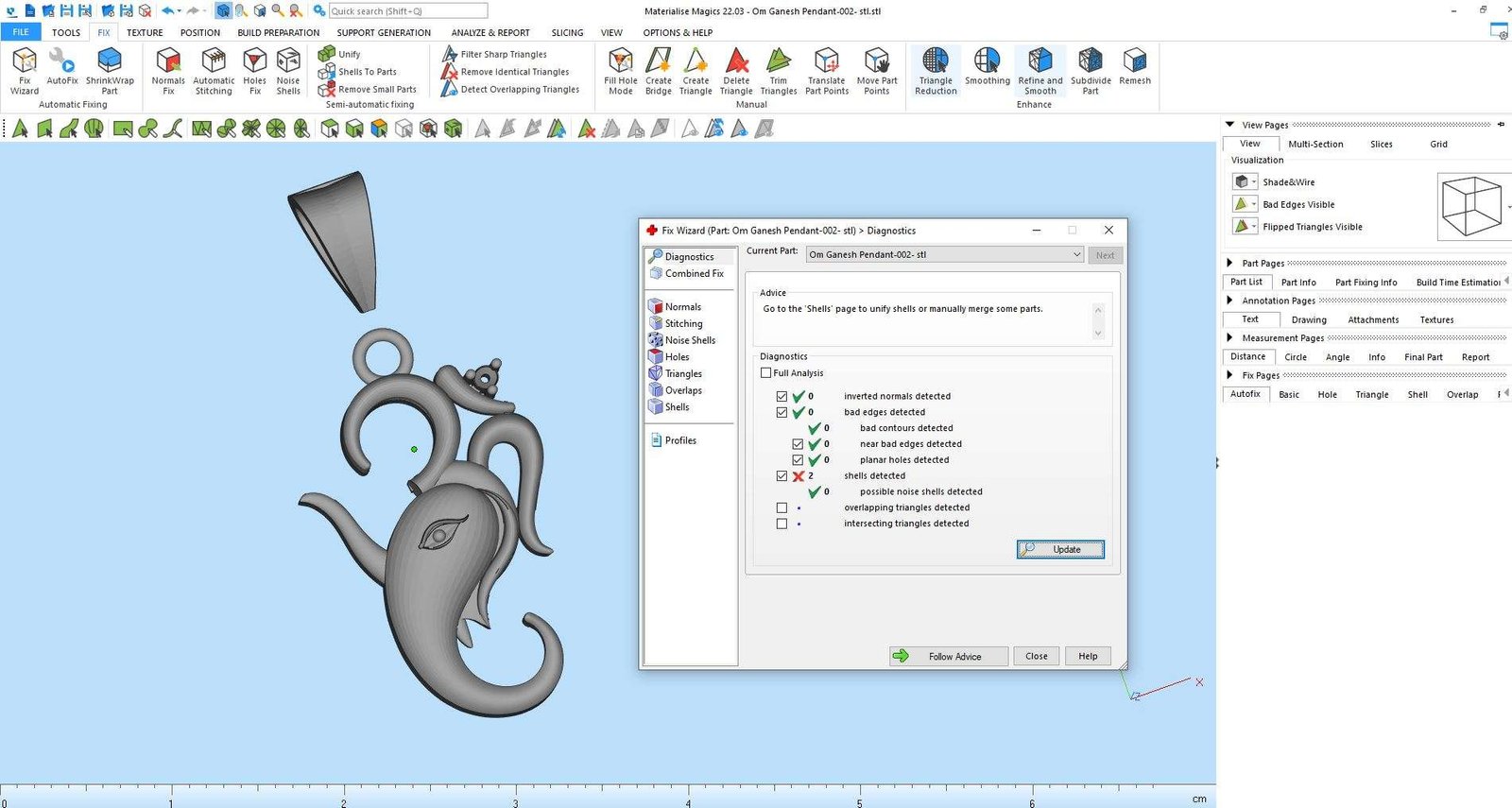Uncheck the inverted normals detected checkbox
This screenshot has height=808, width=1512.
782,397
